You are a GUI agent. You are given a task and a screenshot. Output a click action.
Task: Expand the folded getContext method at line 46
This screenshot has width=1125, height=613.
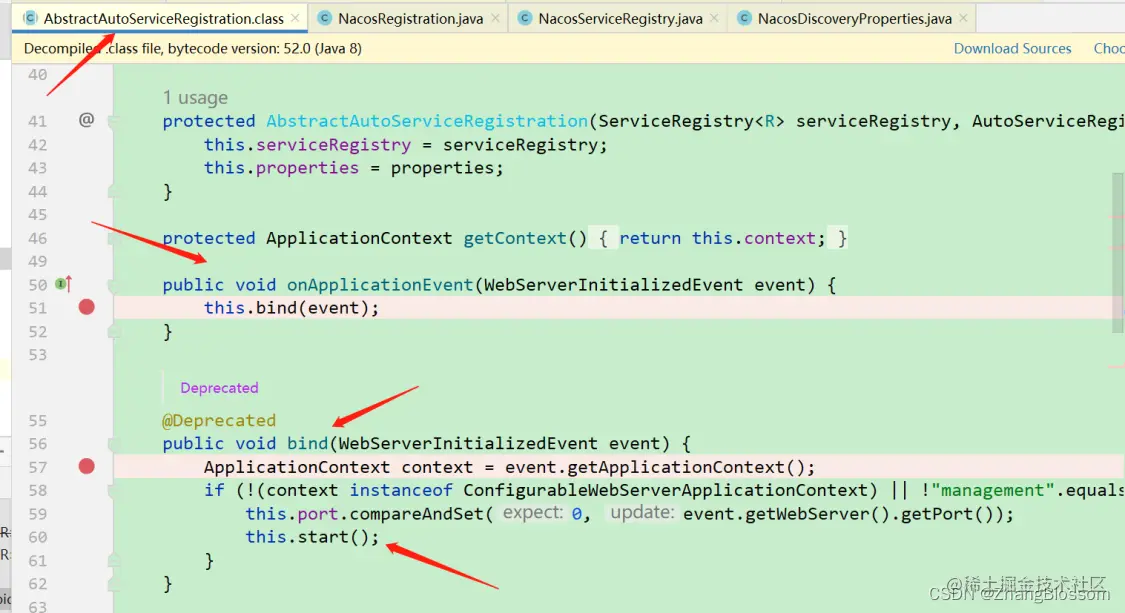coord(113,238)
